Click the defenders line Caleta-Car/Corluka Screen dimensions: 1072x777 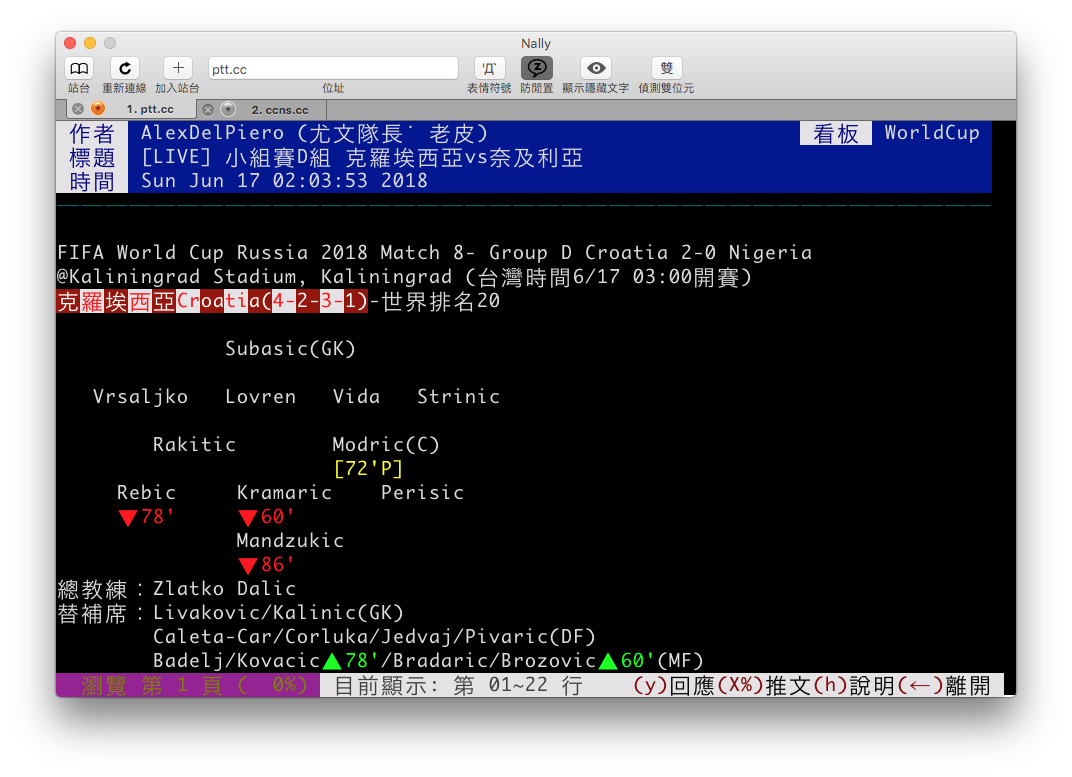(375, 637)
